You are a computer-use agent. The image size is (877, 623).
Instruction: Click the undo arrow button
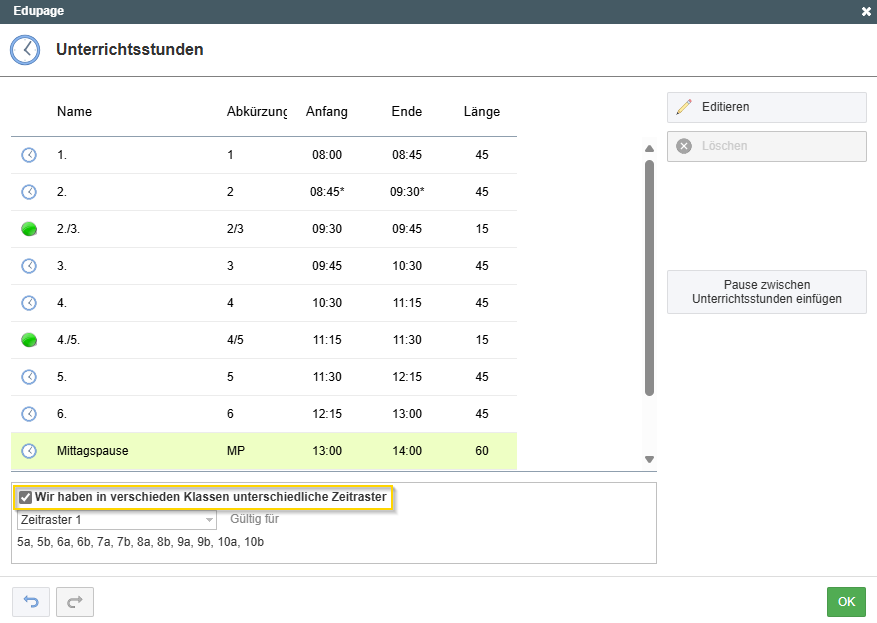tap(31, 602)
